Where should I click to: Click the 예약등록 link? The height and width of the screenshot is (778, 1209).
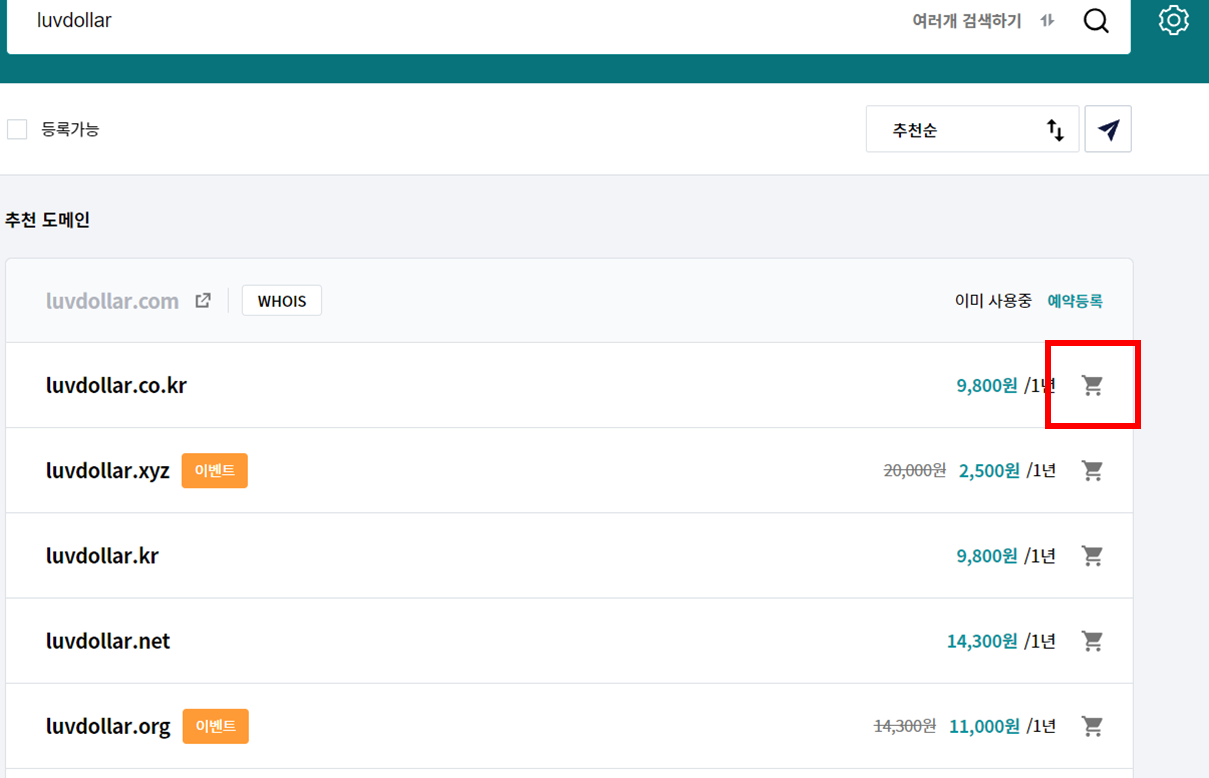1075,300
